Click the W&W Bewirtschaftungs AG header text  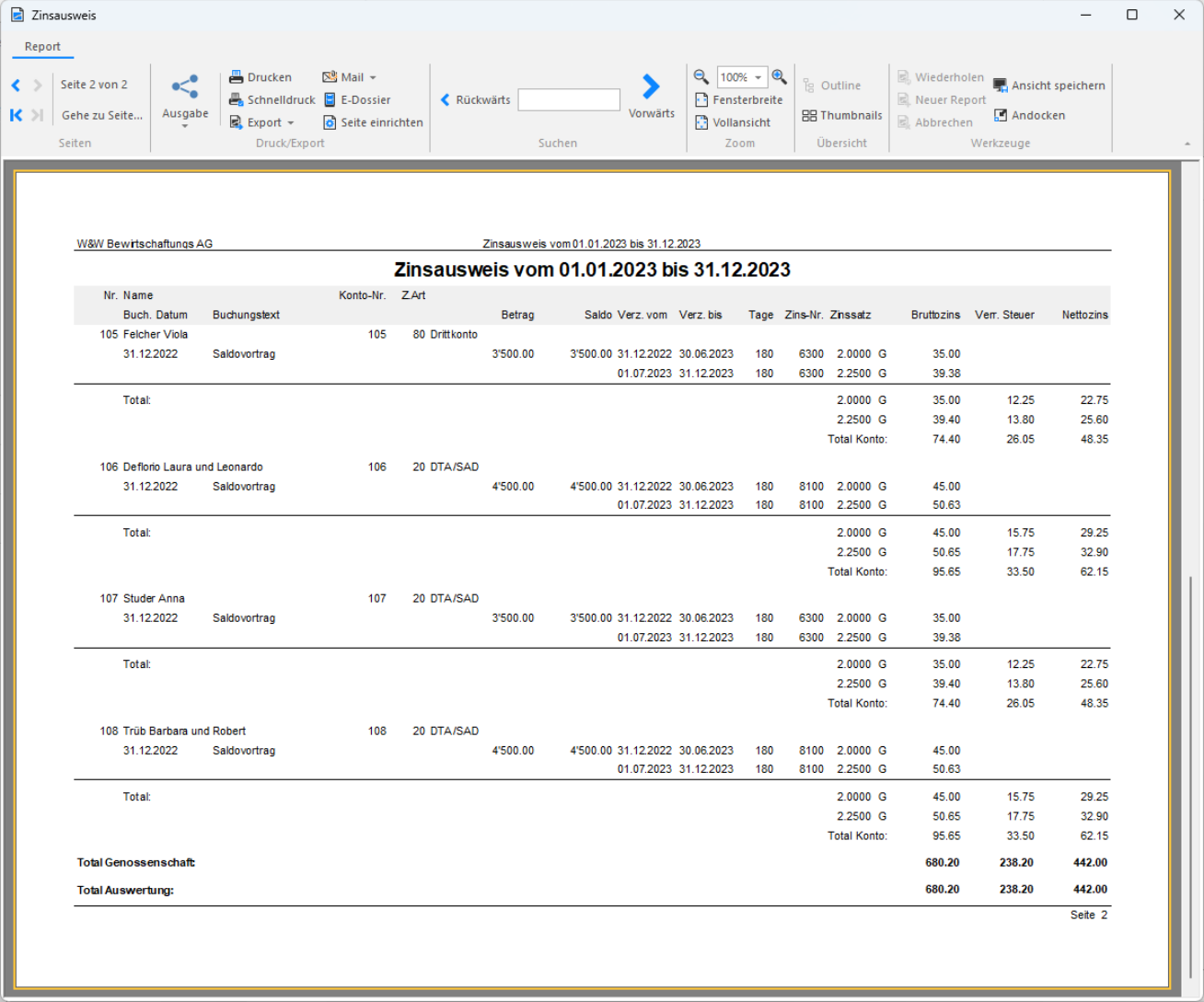[x=145, y=244]
